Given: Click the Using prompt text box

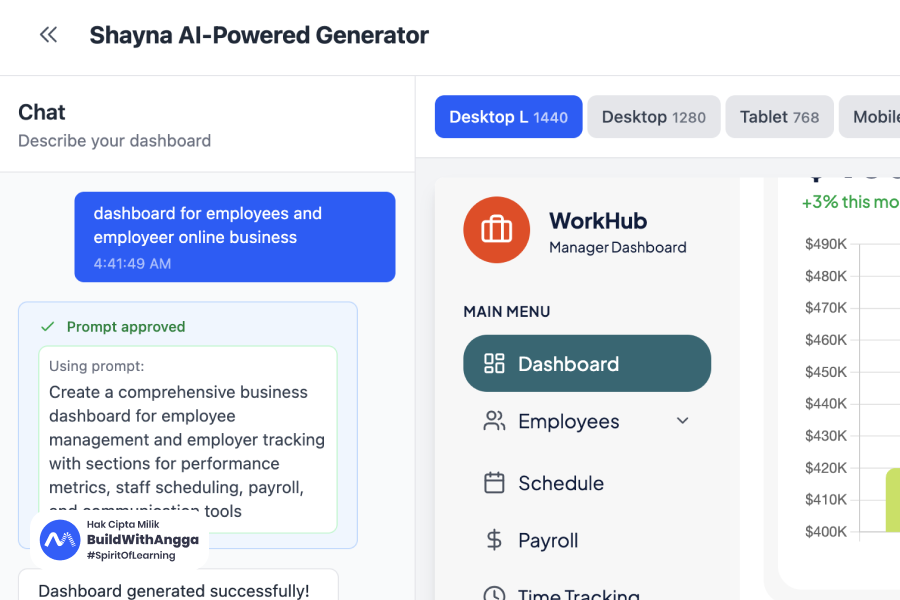Looking at the screenshot, I should coord(188,440).
